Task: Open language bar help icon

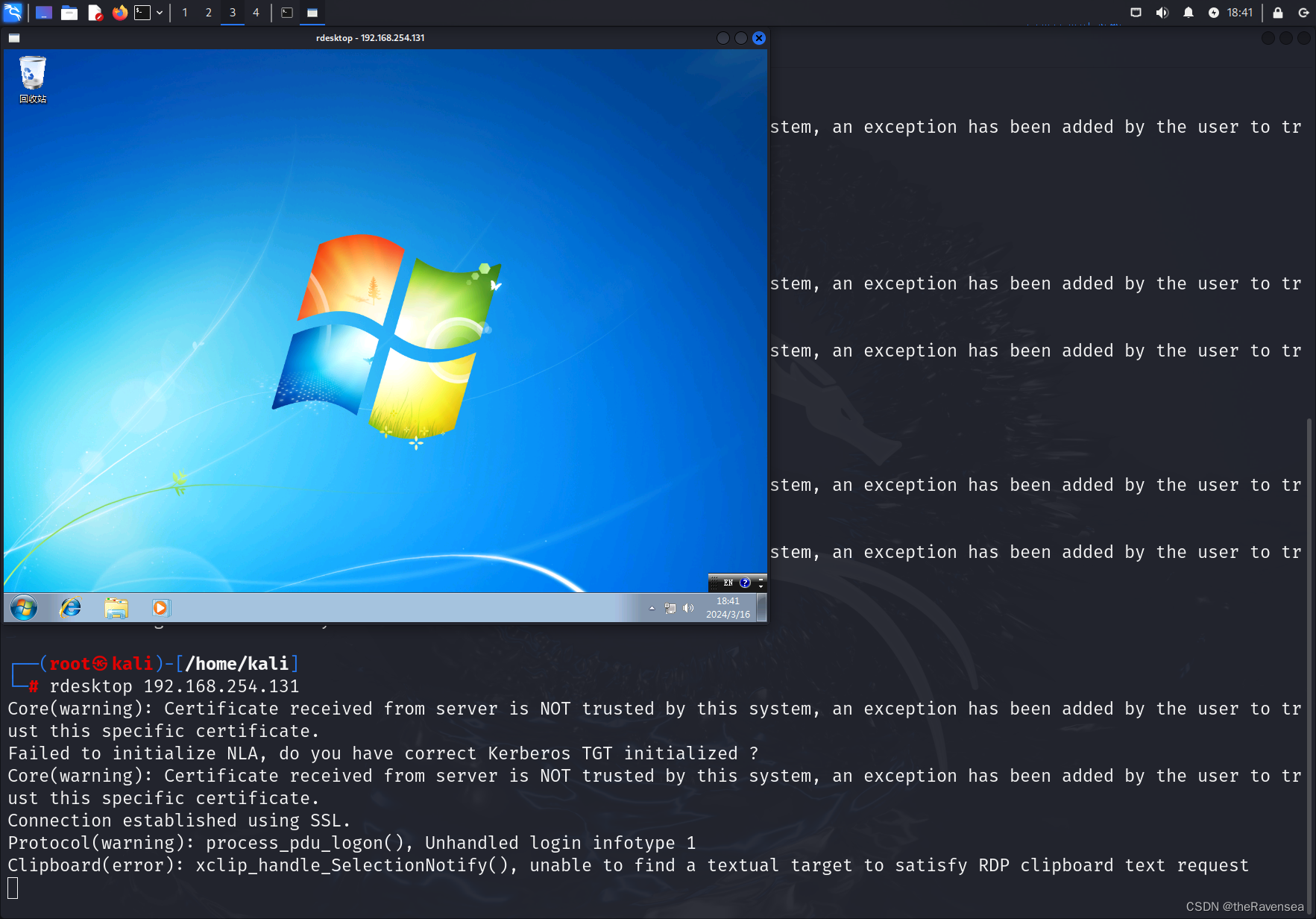Action: coord(745,583)
